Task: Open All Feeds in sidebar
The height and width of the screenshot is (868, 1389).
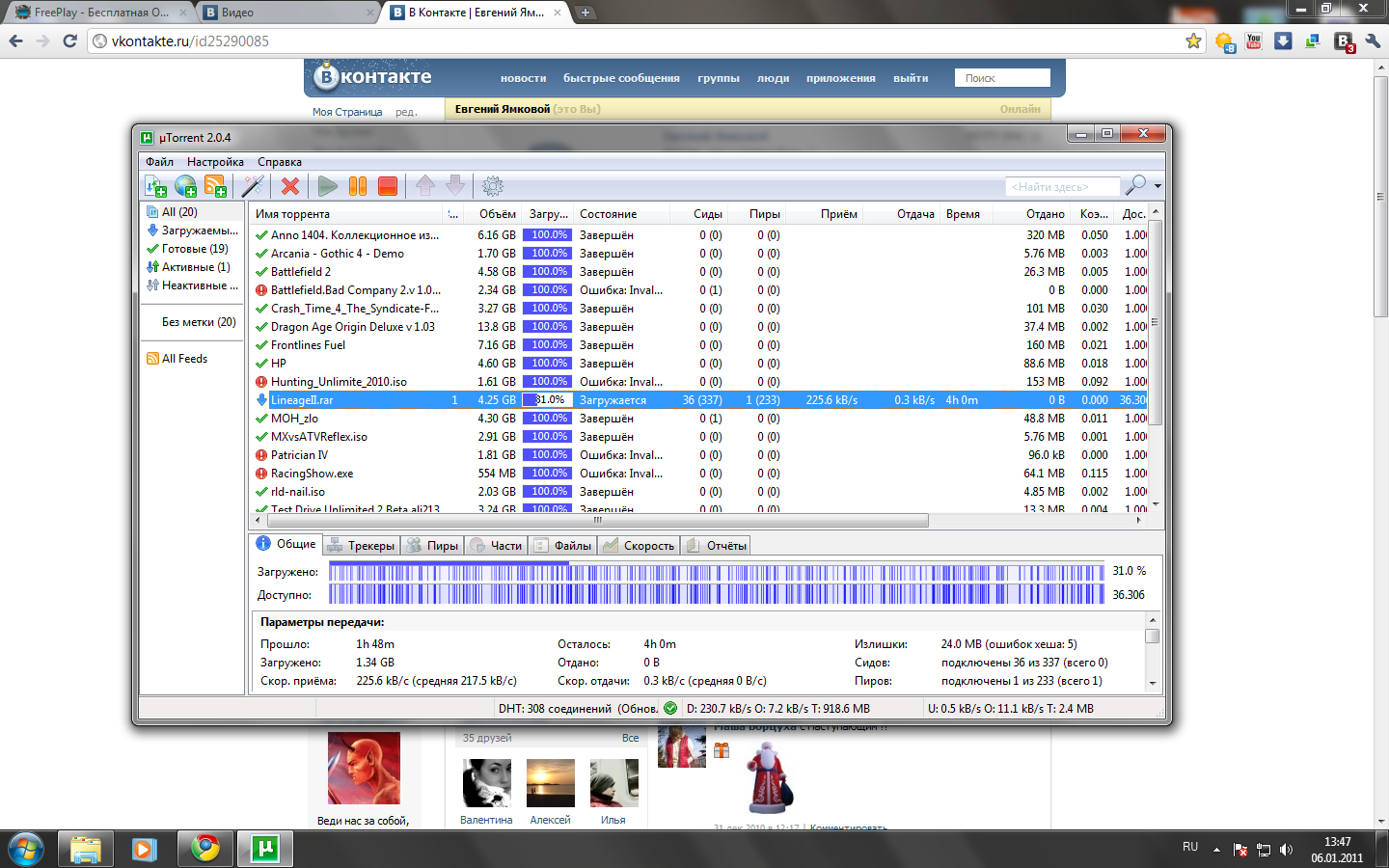Action: (x=177, y=359)
